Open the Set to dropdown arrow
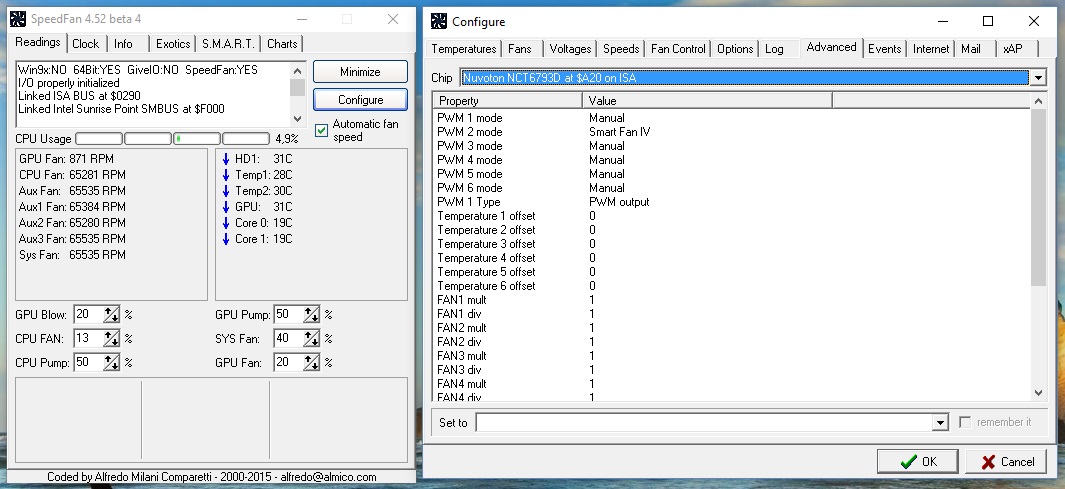1065x489 pixels. pos(939,422)
